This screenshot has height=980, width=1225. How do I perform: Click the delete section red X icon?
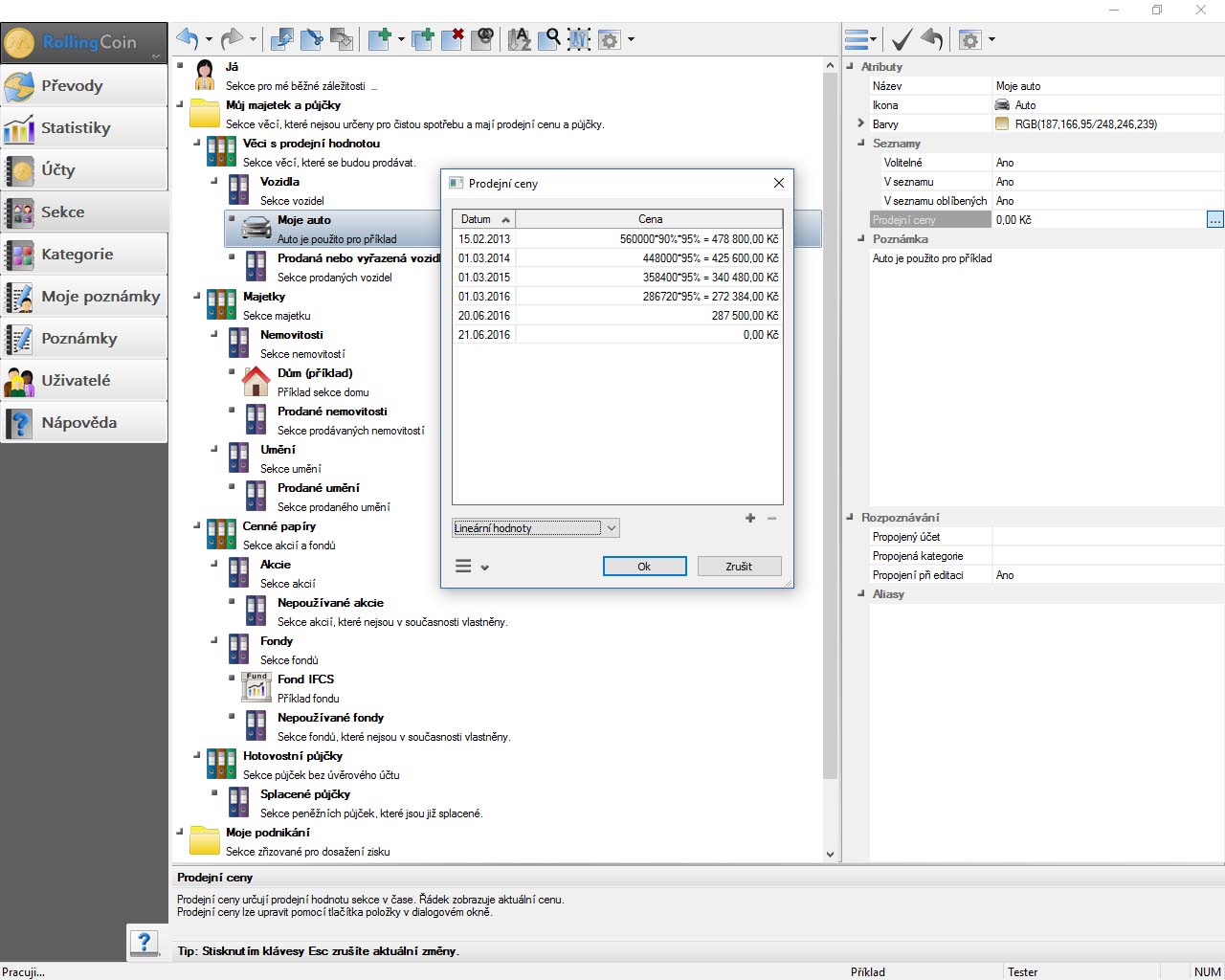point(452,39)
